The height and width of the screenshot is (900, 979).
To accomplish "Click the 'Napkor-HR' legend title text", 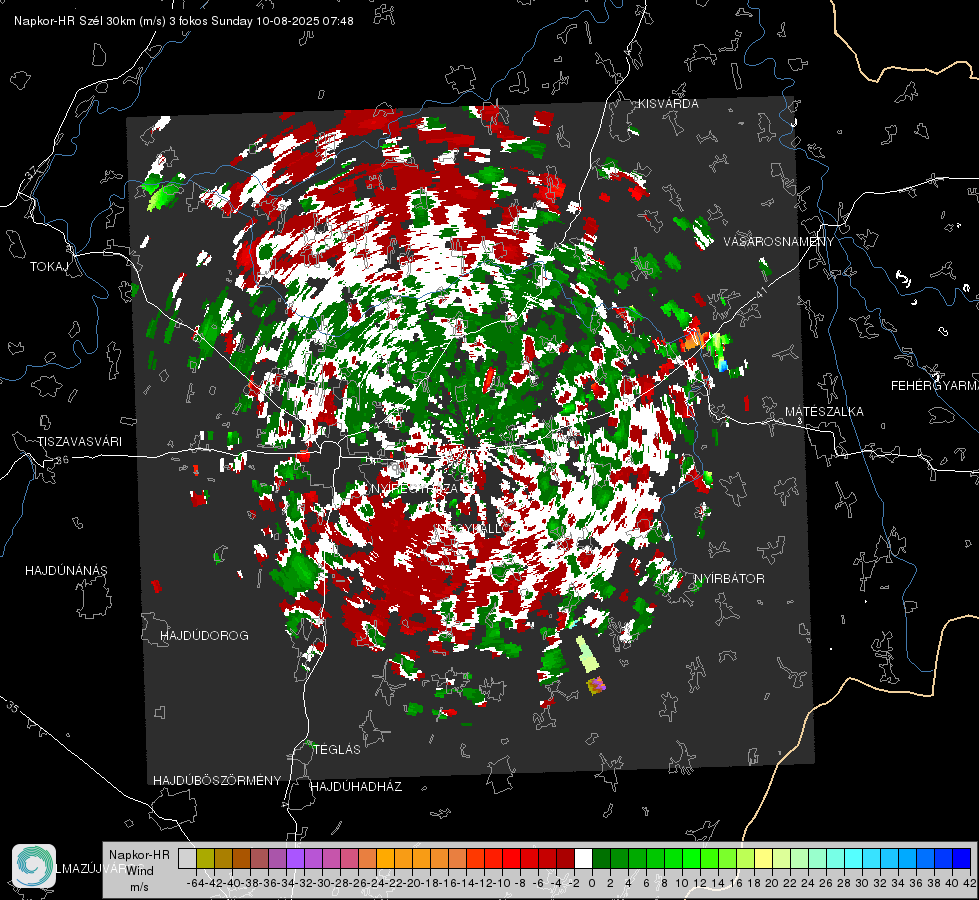I will [x=139, y=855].
